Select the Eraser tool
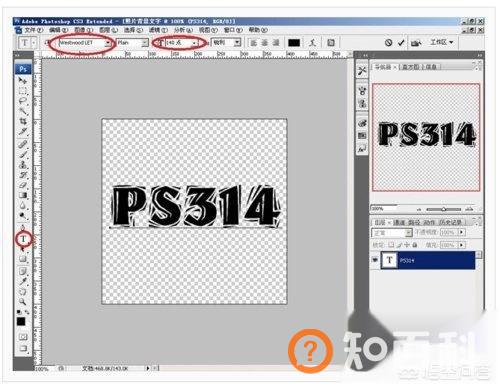 (x=23, y=185)
